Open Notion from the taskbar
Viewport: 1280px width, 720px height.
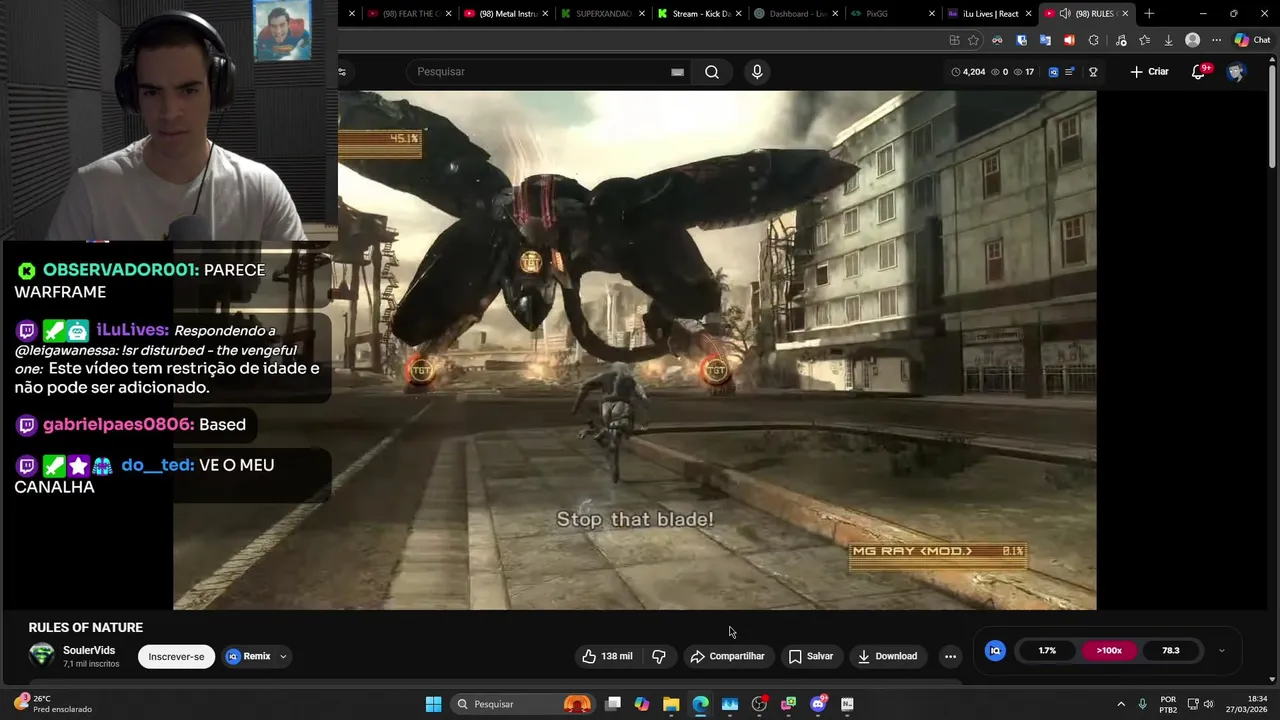[x=847, y=704]
